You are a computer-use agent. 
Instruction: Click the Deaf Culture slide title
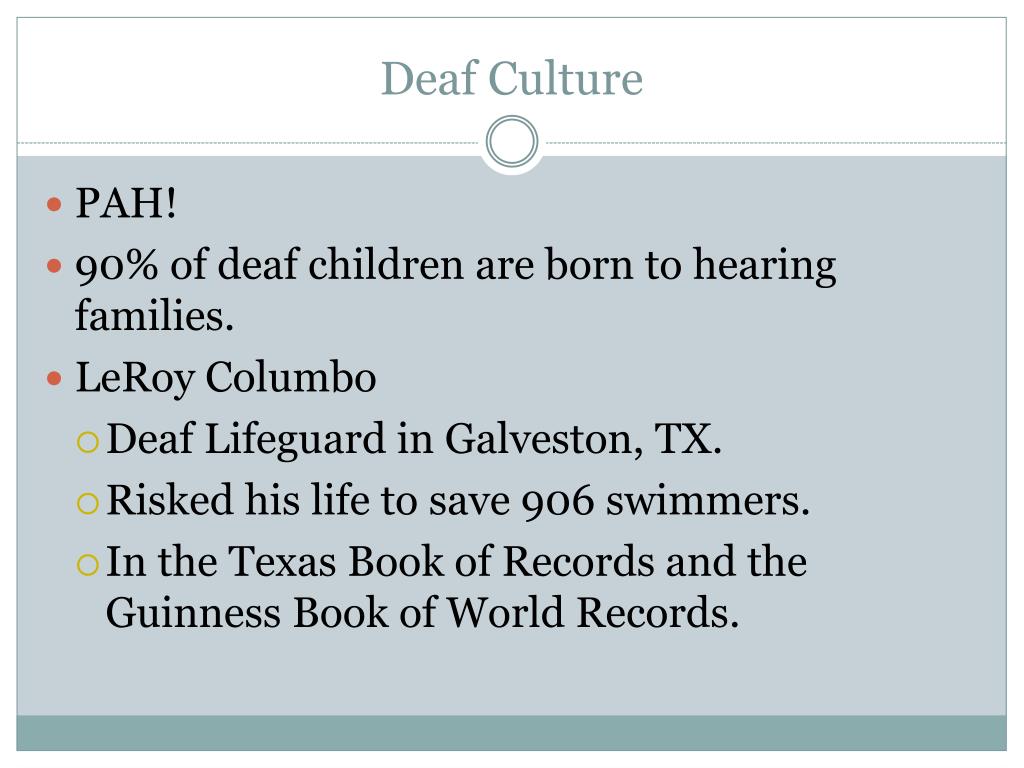coord(511,78)
